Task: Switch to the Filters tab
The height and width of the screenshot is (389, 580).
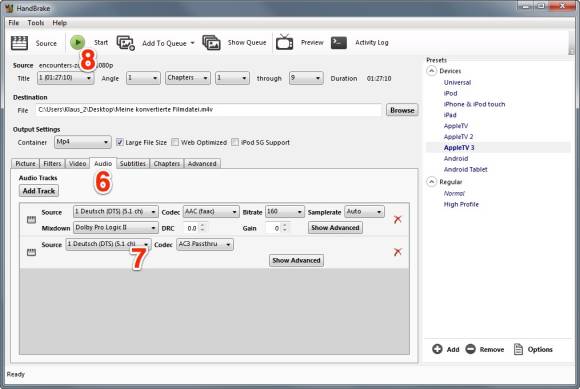Action: point(52,163)
